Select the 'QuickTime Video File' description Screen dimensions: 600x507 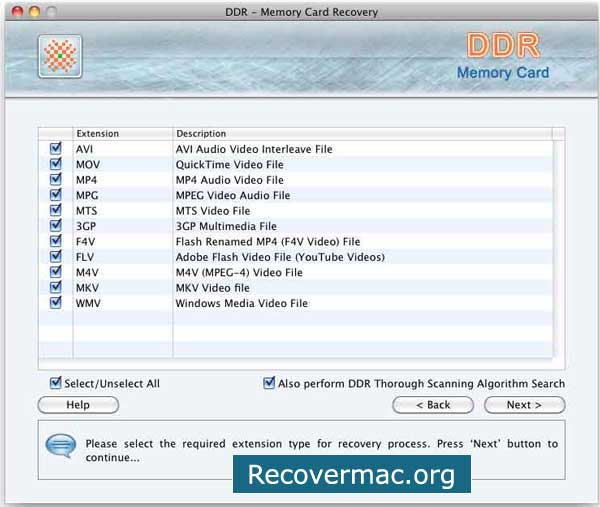pos(230,165)
